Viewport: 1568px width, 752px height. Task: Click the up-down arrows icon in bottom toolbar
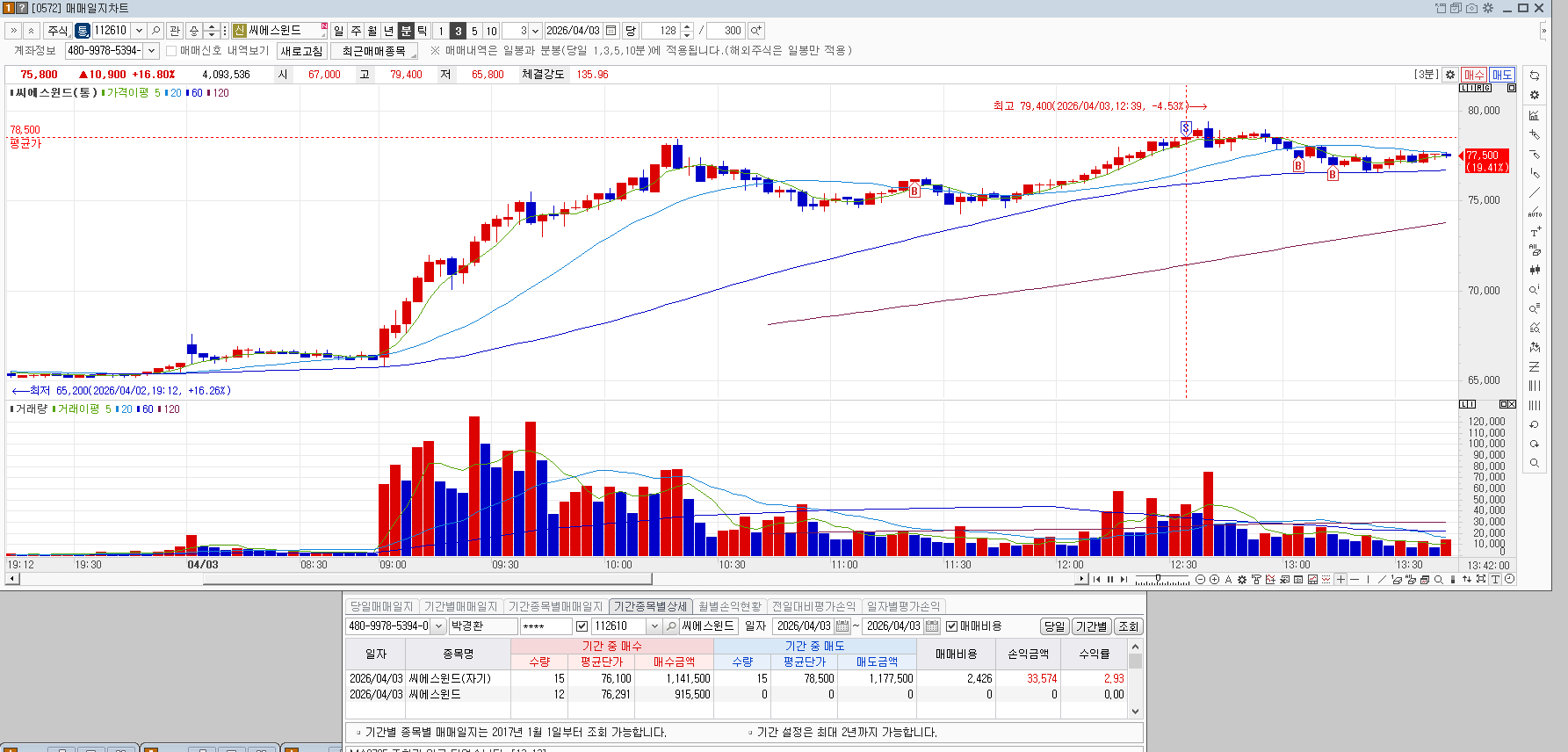(x=1467, y=580)
